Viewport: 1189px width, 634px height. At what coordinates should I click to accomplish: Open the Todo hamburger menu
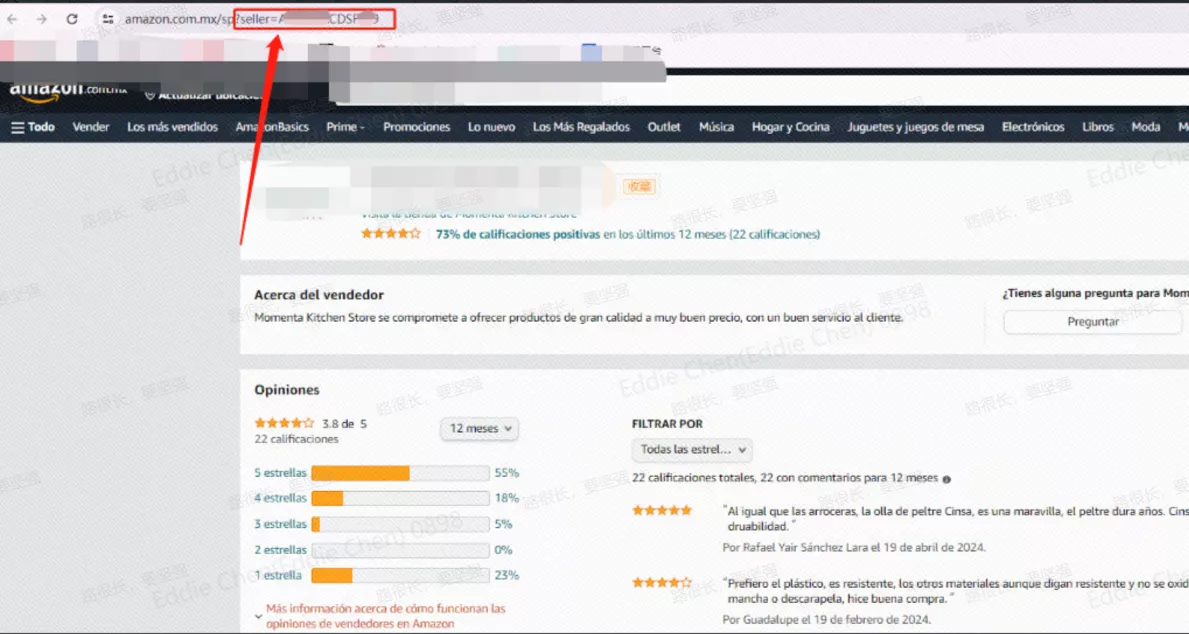tap(33, 127)
